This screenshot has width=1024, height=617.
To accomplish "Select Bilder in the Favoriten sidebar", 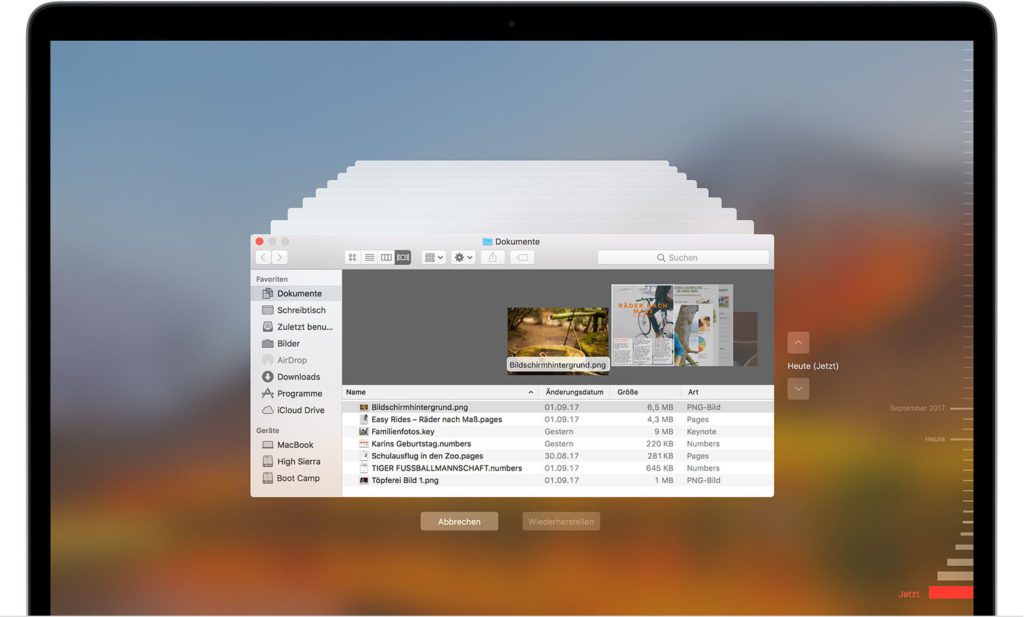I will point(292,343).
